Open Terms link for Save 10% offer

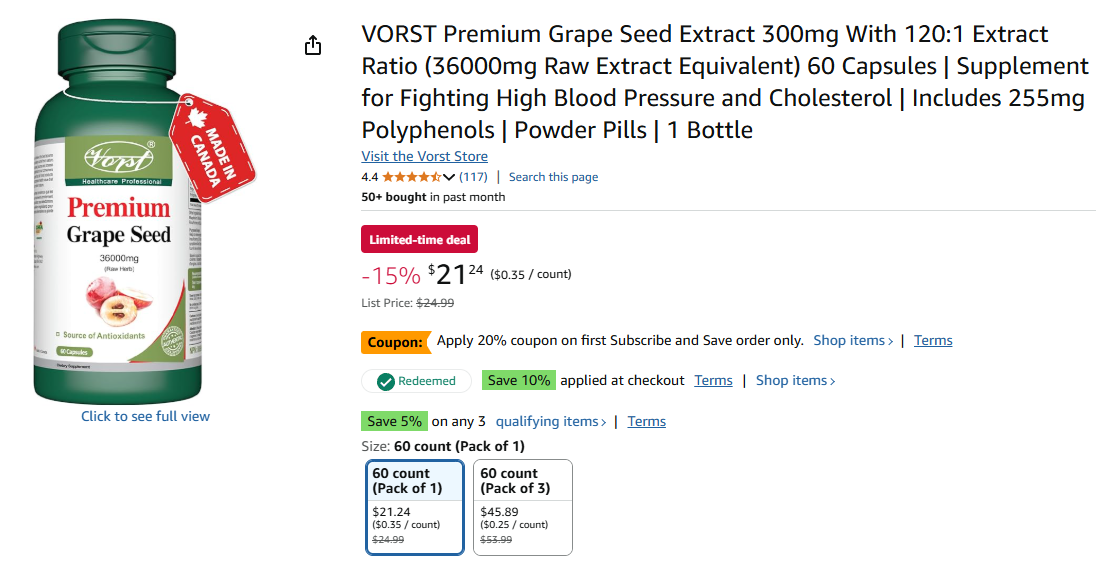point(713,380)
